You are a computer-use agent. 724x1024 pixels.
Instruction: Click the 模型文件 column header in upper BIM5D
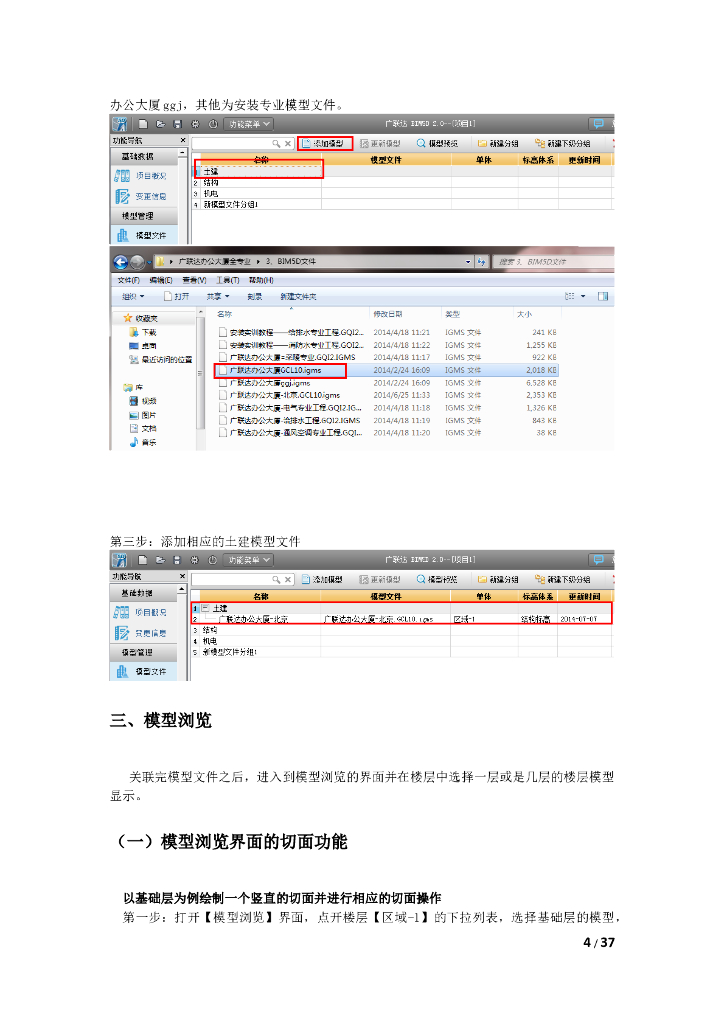[386, 160]
